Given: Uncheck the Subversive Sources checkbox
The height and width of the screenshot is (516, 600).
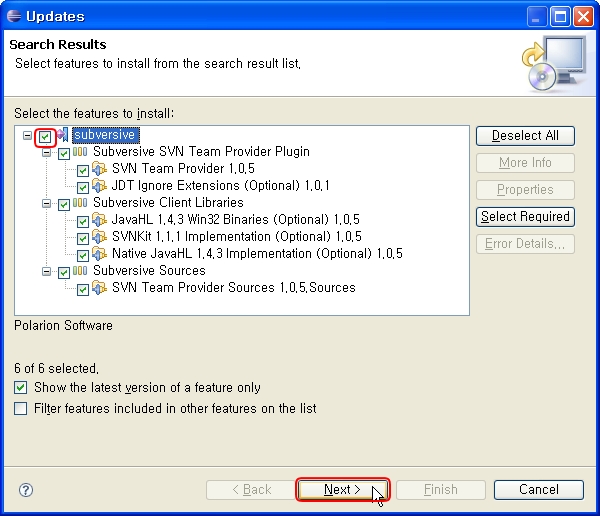Looking at the screenshot, I should click(64, 273).
